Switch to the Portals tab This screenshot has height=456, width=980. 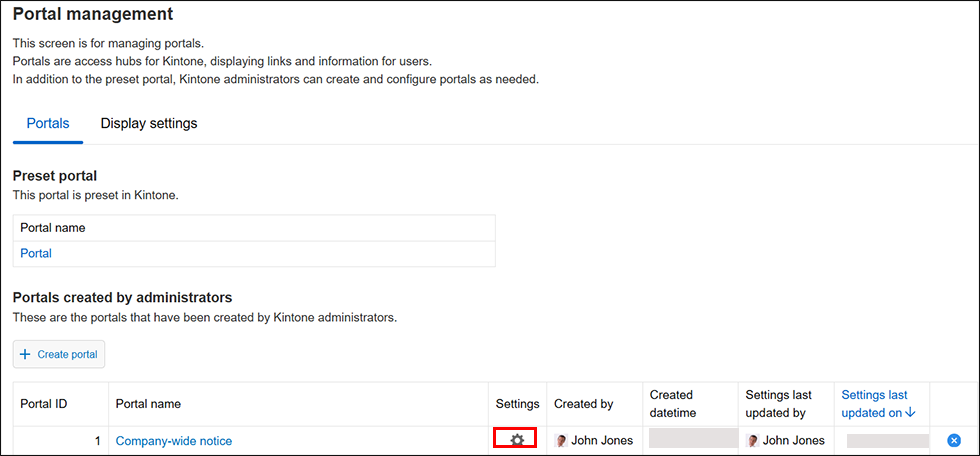tap(48, 124)
